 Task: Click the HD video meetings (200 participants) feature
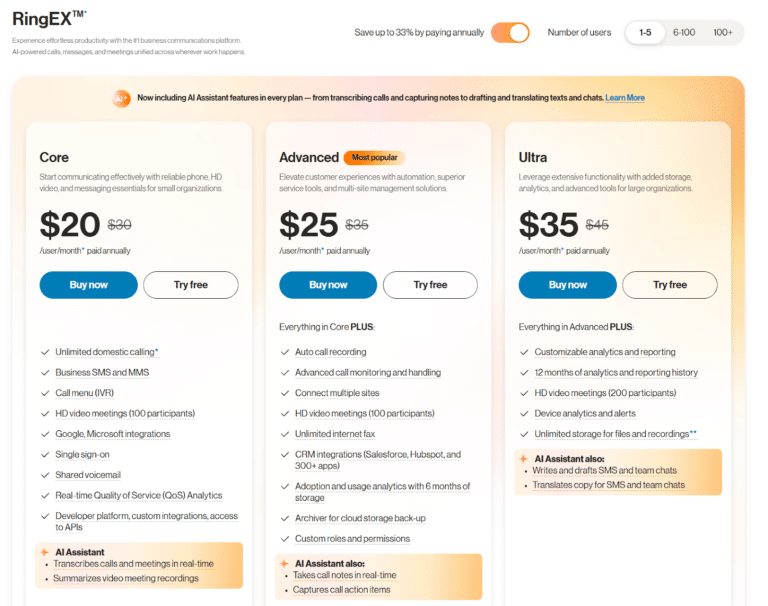(605, 393)
